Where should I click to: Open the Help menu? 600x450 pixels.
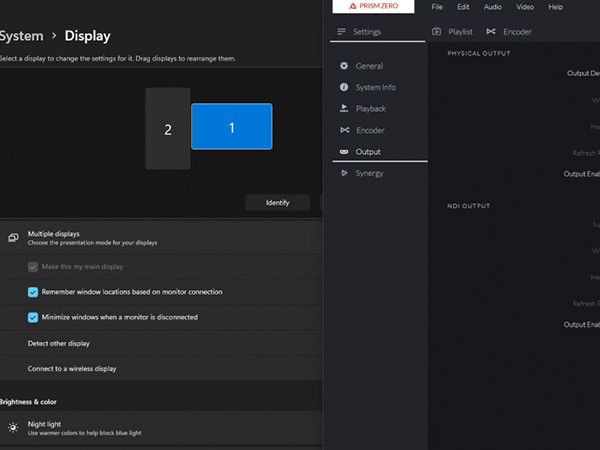(555, 7)
